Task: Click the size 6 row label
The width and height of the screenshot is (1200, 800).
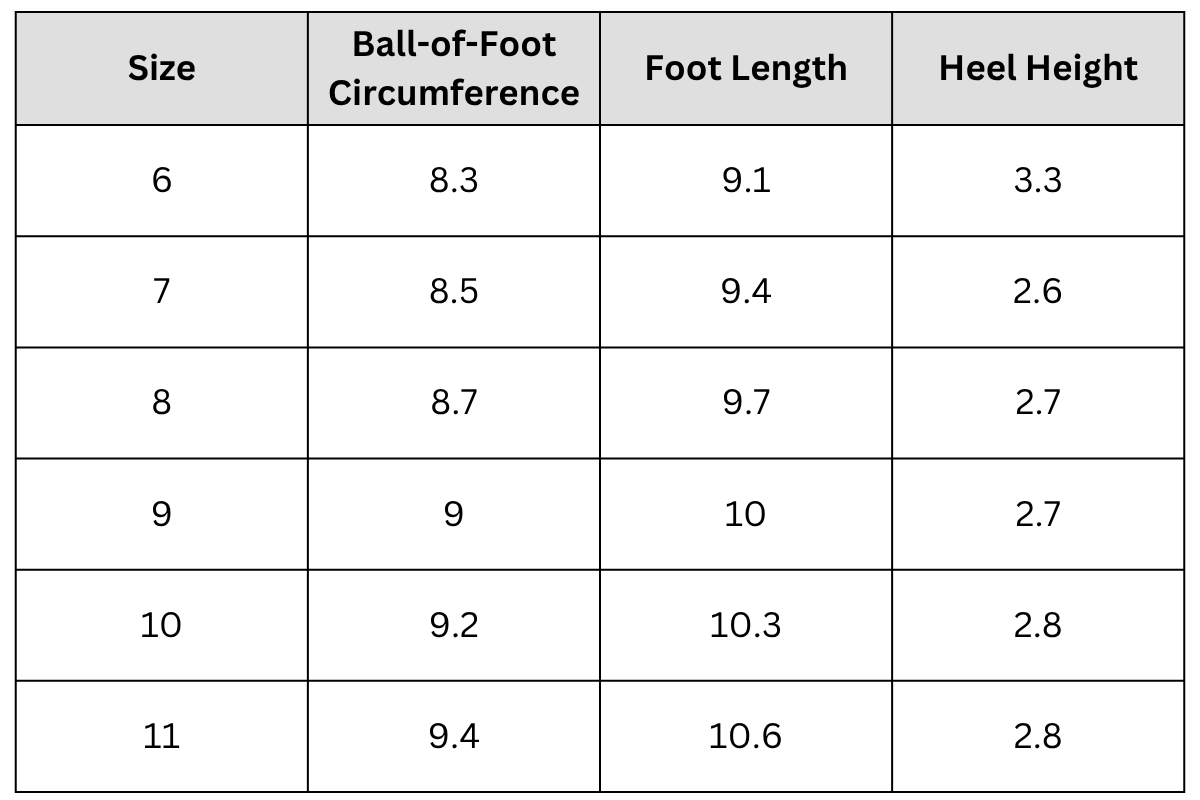Action: (x=161, y=181)
